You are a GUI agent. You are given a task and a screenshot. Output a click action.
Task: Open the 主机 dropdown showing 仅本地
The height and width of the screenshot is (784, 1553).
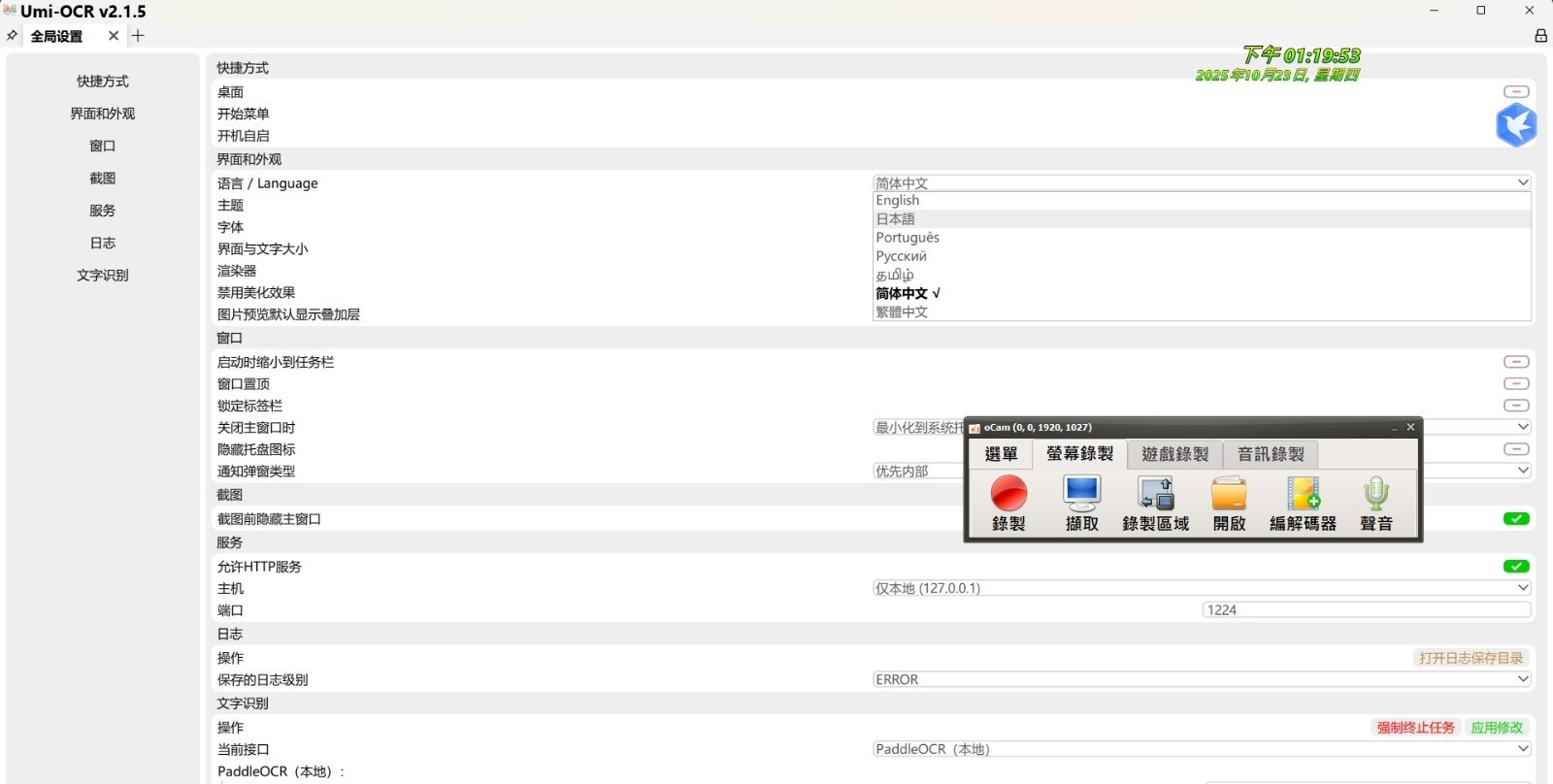click(1202, 588)
